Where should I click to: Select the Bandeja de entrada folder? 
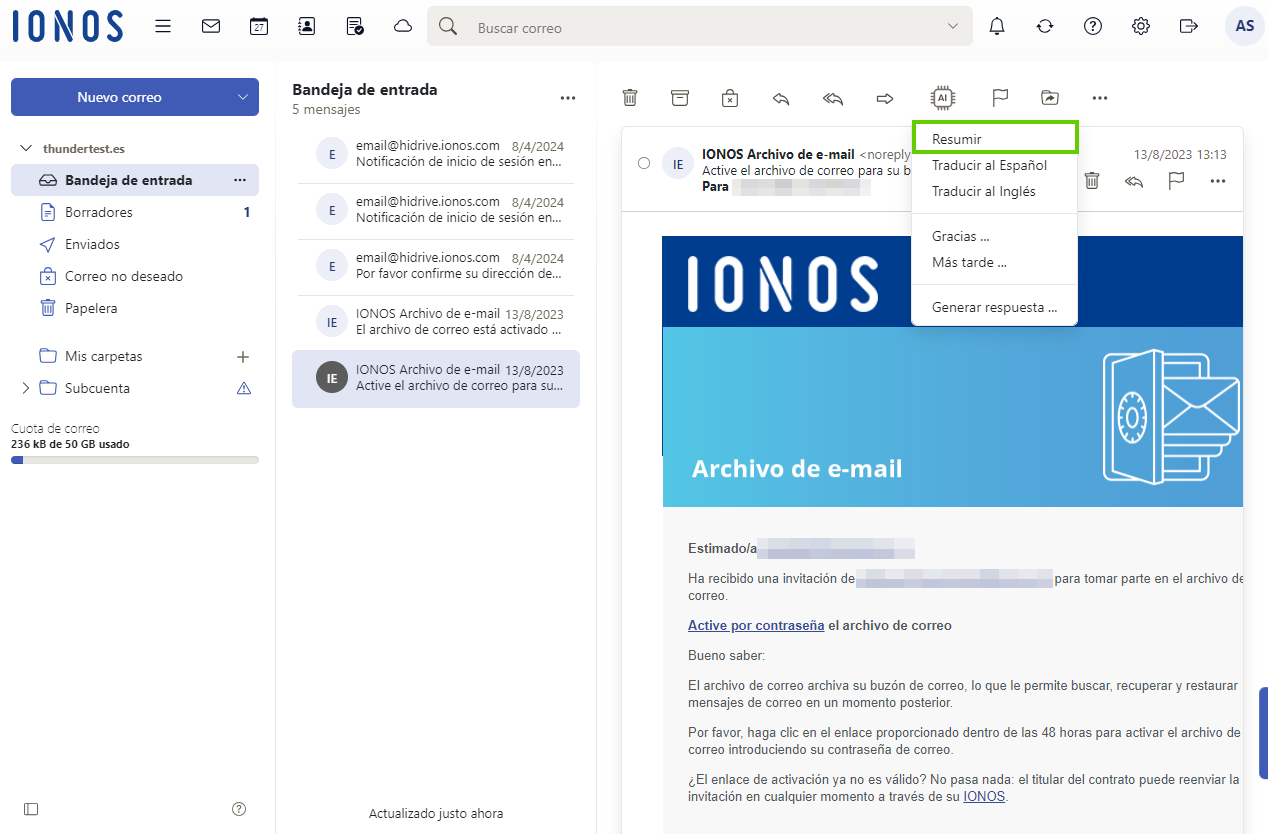[135, 180]
